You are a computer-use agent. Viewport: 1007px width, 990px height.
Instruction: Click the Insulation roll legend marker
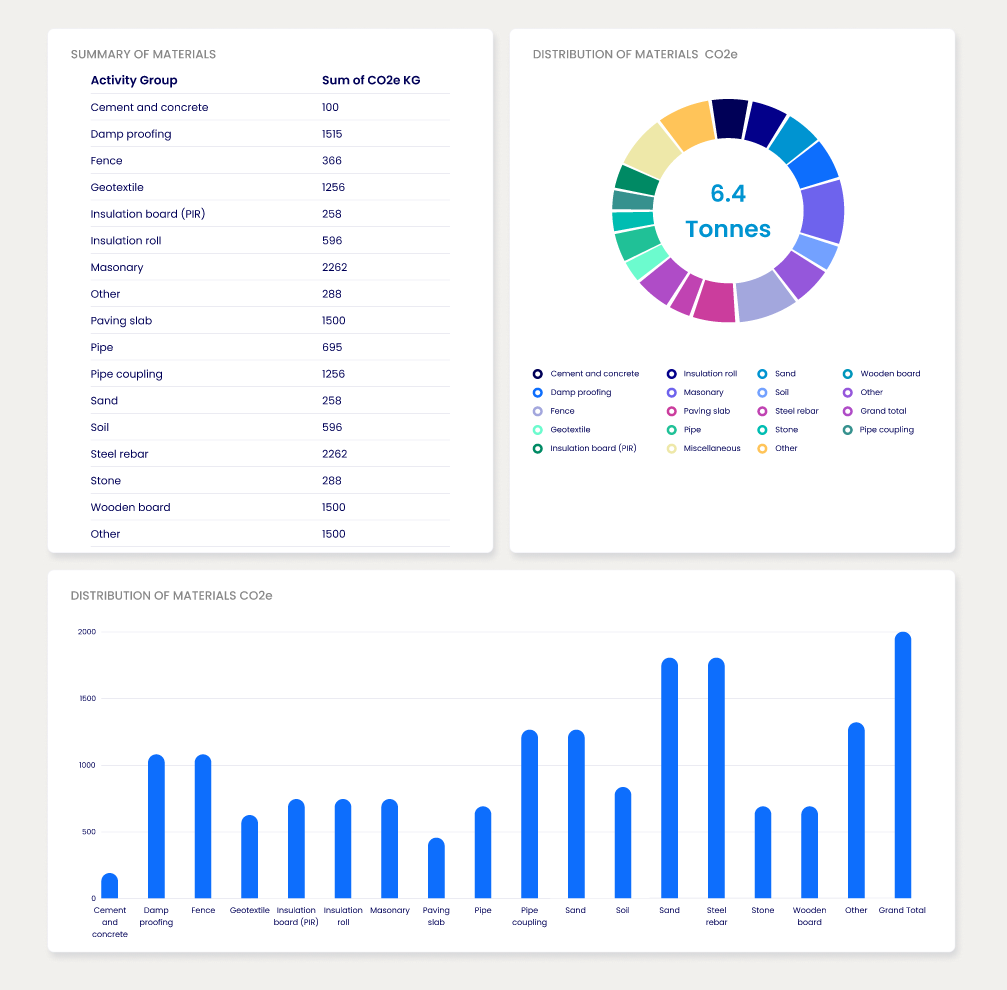click(672, 374)
